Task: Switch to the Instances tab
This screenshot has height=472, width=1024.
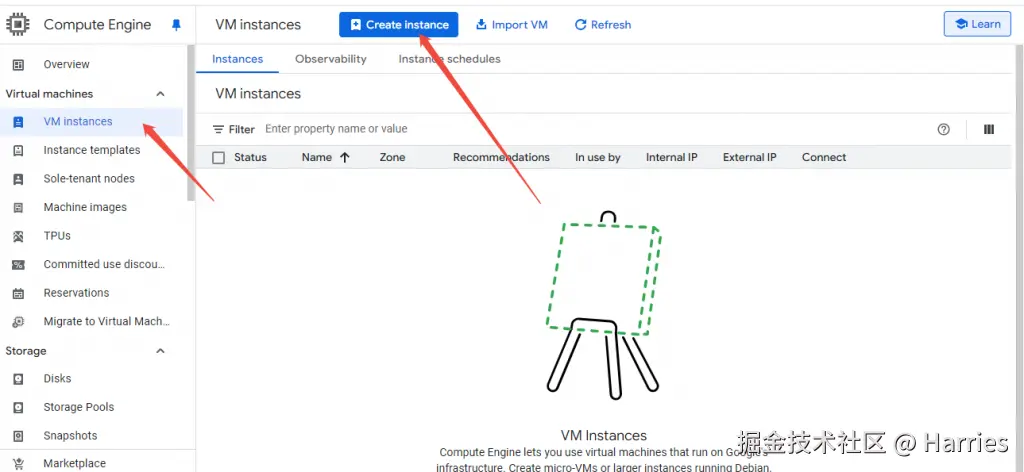Action: pos(238,59)
